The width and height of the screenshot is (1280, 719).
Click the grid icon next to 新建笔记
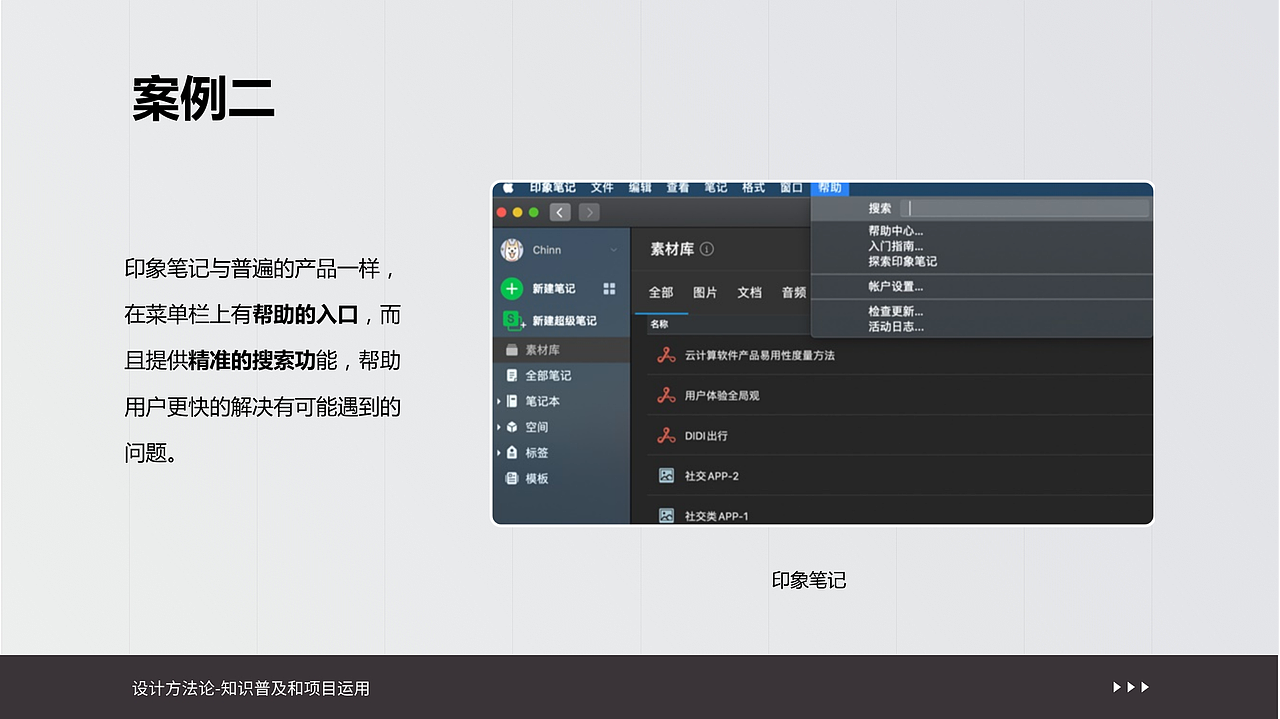point(609,289)
